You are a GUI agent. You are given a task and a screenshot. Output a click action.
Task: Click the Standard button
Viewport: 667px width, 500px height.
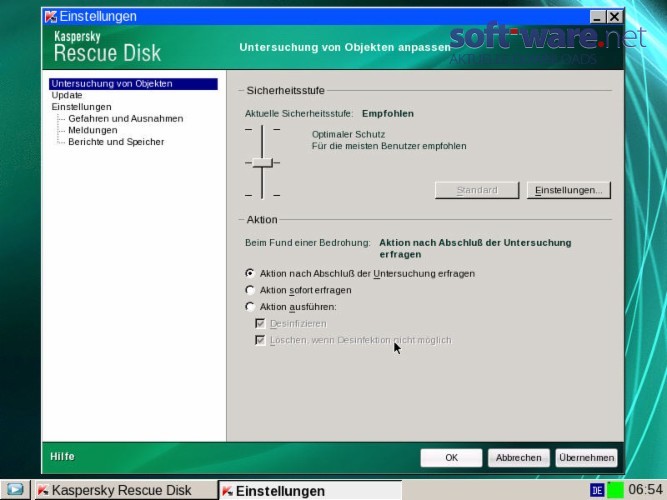click(x=477, y=190)
